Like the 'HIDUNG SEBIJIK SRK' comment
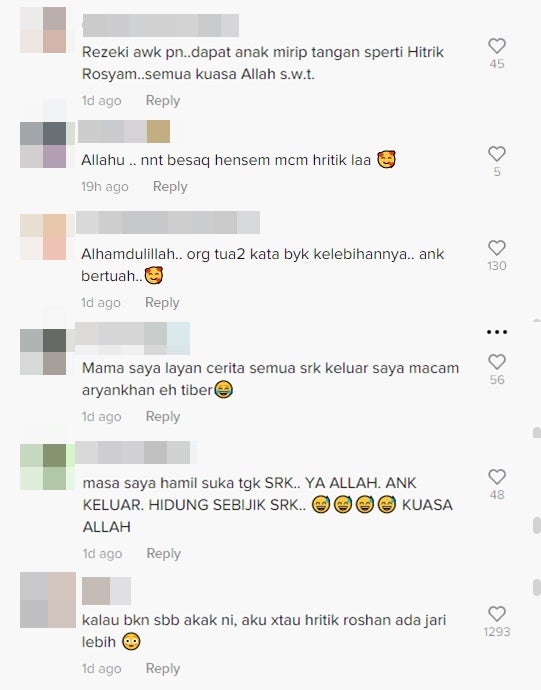The height and width of the screenshot is (690, 541). pyautogui.click(x=497, y=477)
